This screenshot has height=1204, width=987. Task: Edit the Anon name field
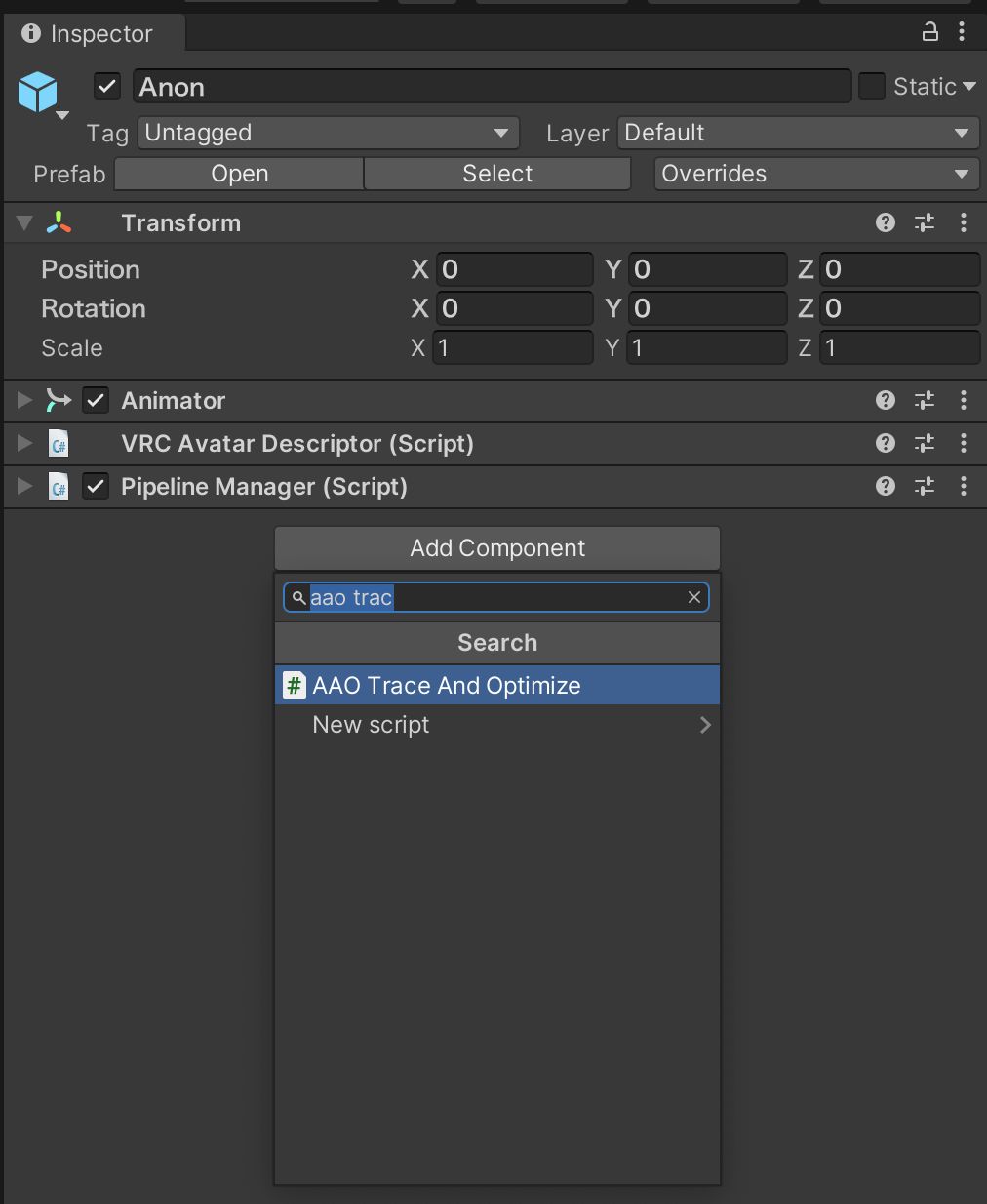click(493, 86)
